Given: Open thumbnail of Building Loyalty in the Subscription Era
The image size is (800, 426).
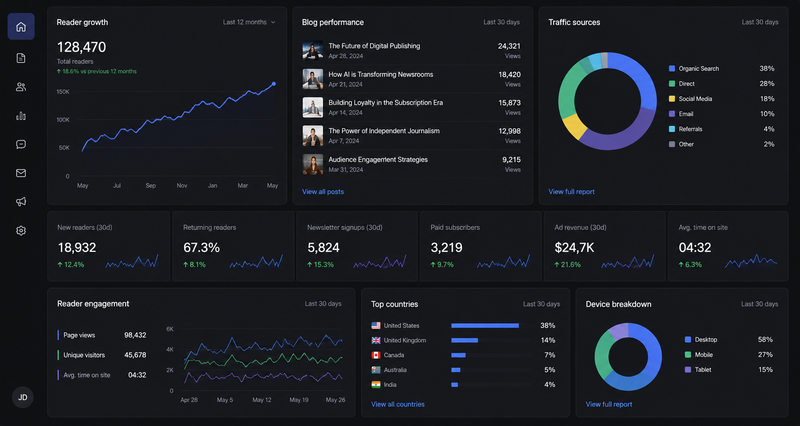Looking at the screenshot, I should click(313, 108).
